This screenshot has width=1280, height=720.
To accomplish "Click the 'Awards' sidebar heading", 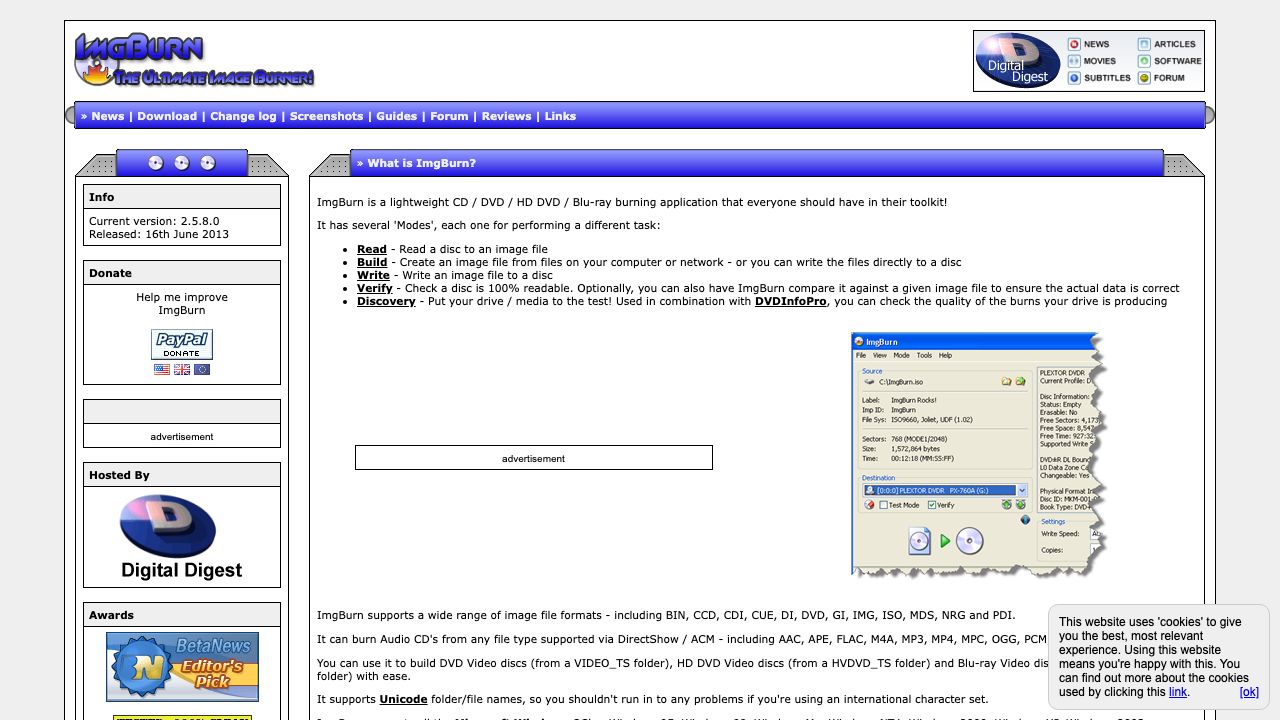I will click(x=111, y=615).
